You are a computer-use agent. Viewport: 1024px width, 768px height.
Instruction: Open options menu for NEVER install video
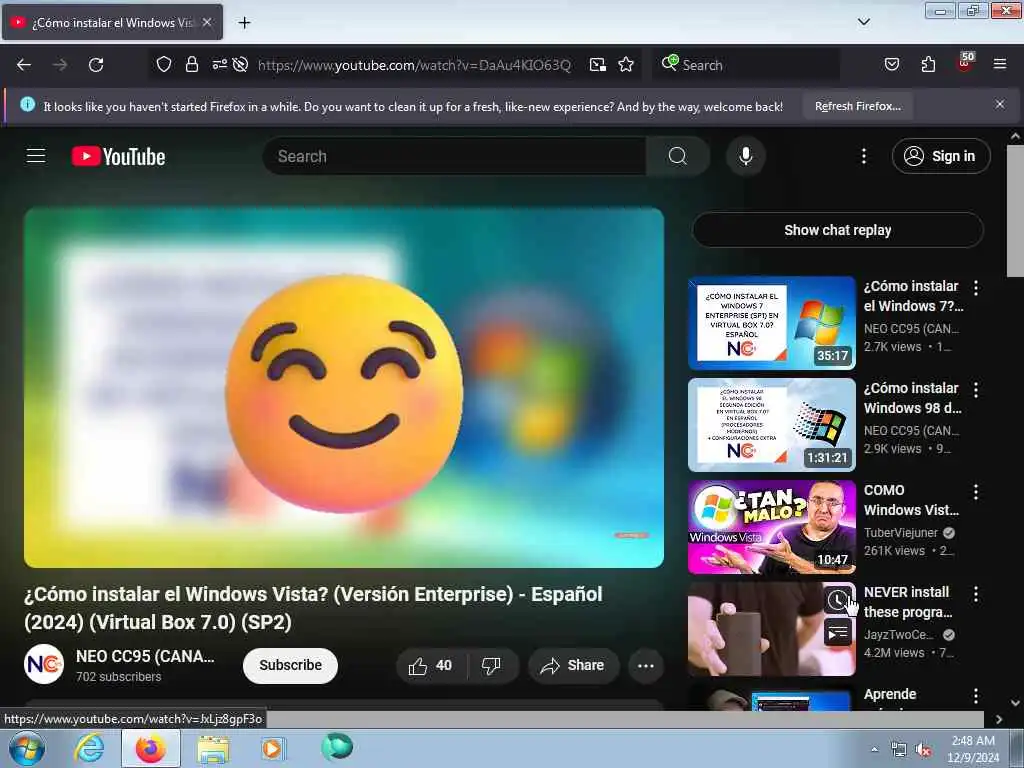click(x=976, y=593)
